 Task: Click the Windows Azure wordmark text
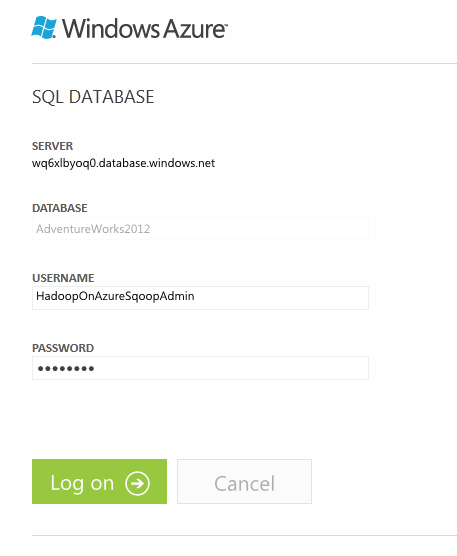(145, 28)
